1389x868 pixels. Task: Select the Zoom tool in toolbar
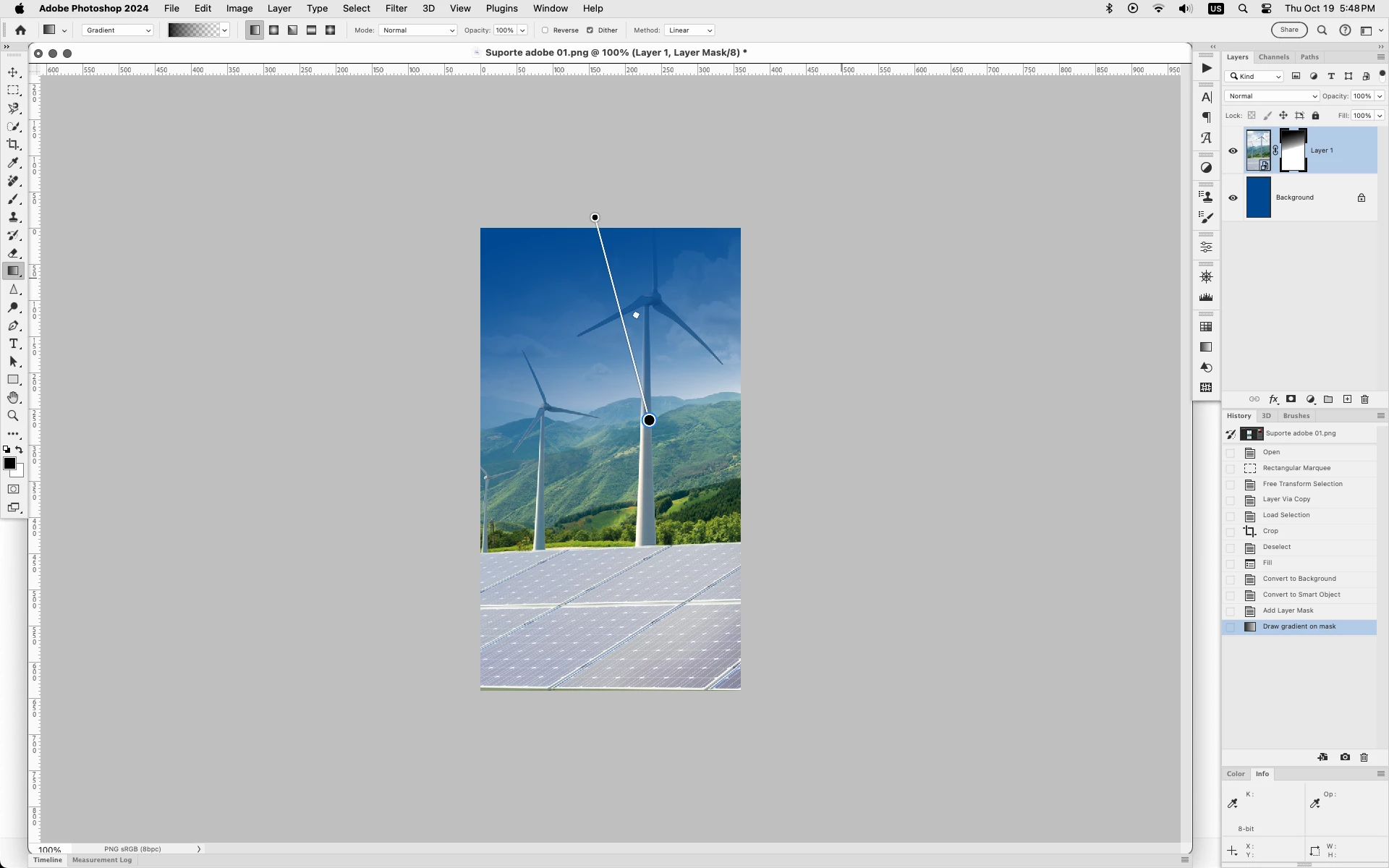coord(13,416)
